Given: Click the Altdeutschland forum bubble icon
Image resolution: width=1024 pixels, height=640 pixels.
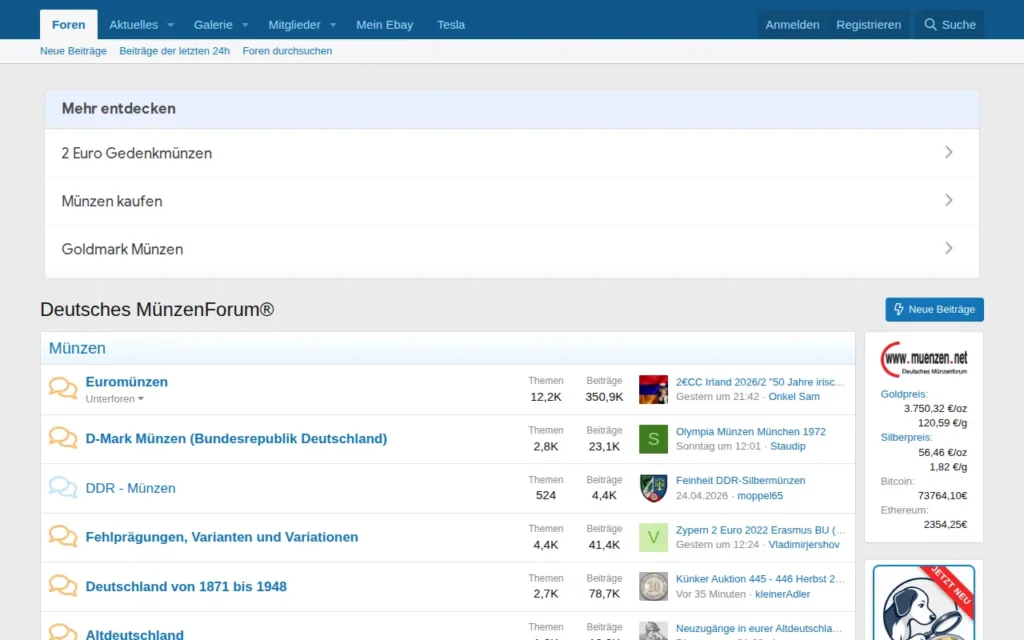Looking at the screenshot, I should [63, 632].
